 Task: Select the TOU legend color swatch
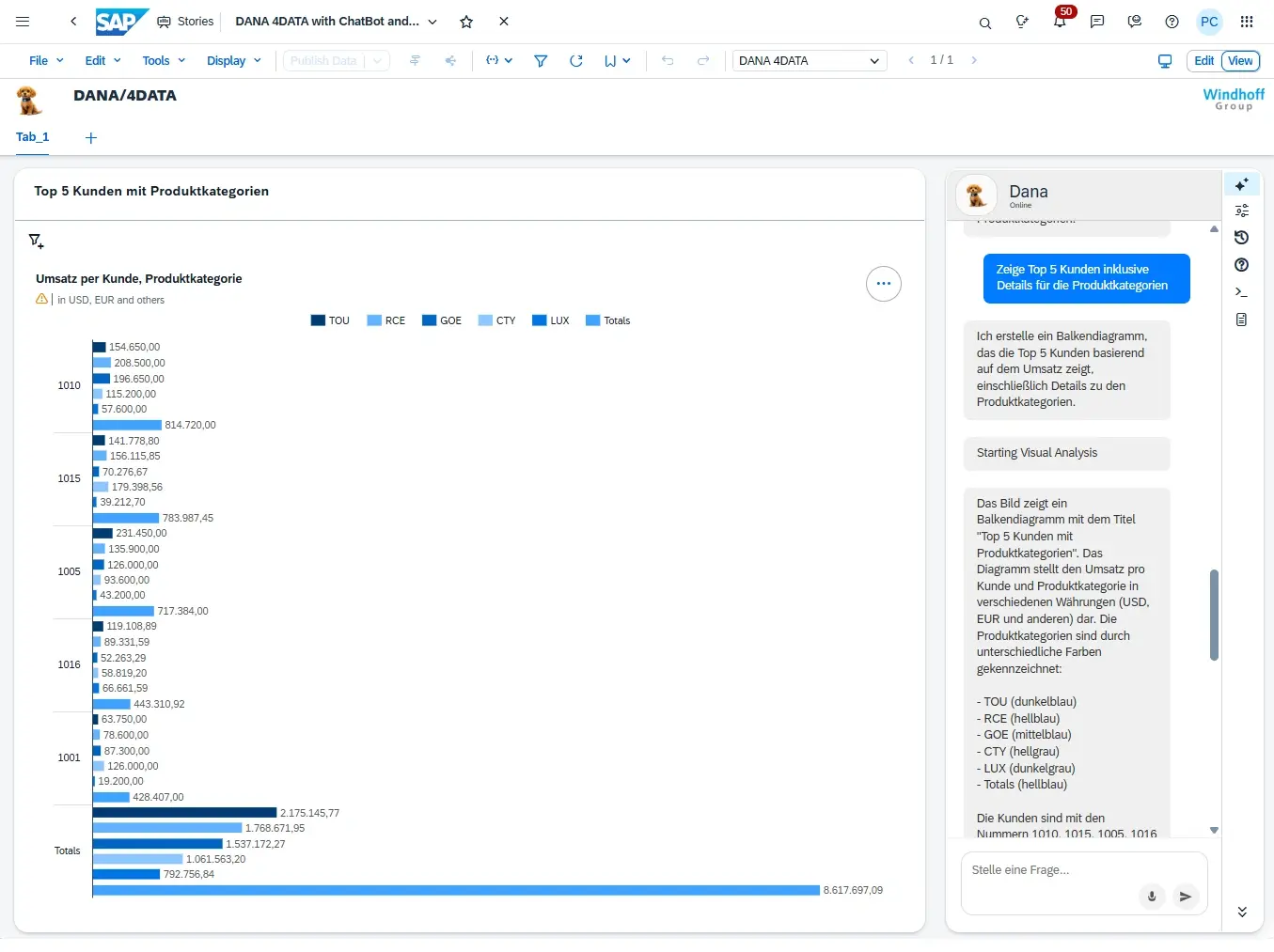(316, 320)
